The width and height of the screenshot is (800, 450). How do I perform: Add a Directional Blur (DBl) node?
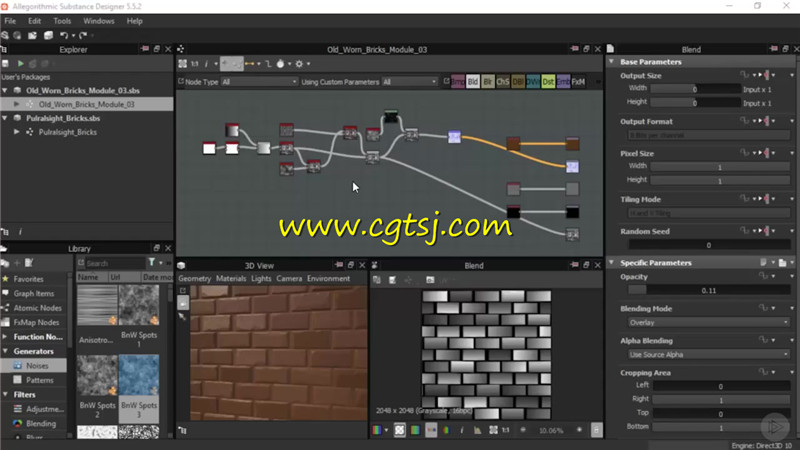coord(518,82)
